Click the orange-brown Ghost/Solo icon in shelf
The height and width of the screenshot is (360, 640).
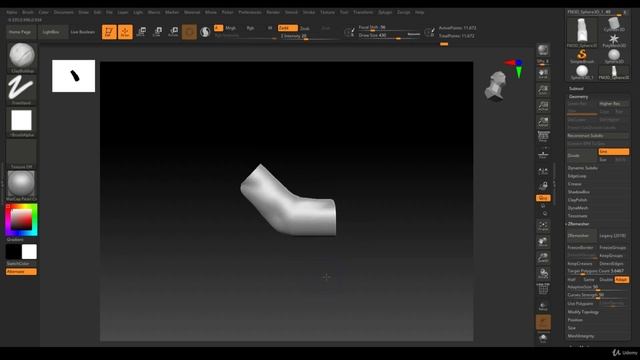point(543,322)
